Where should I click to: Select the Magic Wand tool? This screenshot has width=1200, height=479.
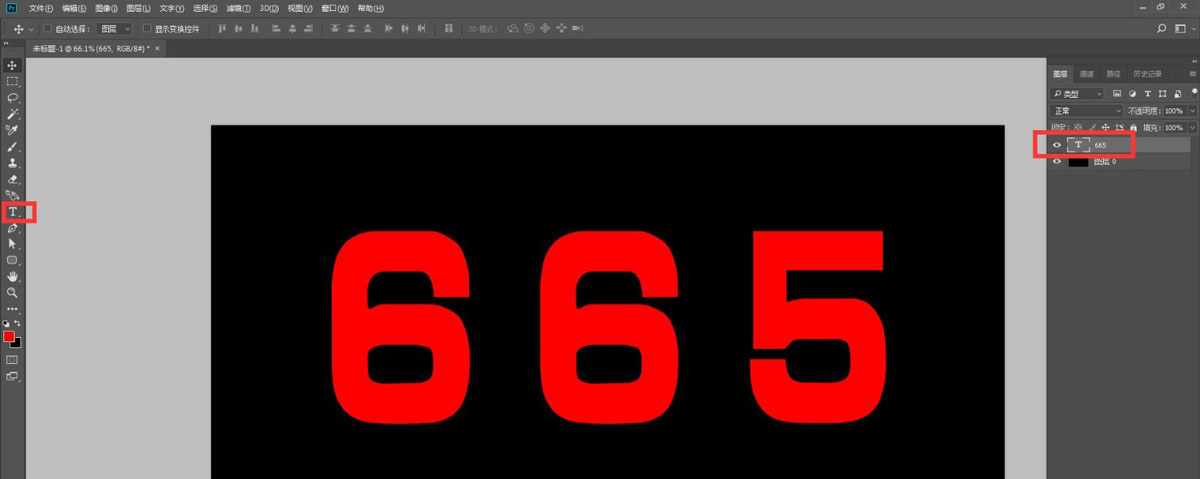click(13, 114)
